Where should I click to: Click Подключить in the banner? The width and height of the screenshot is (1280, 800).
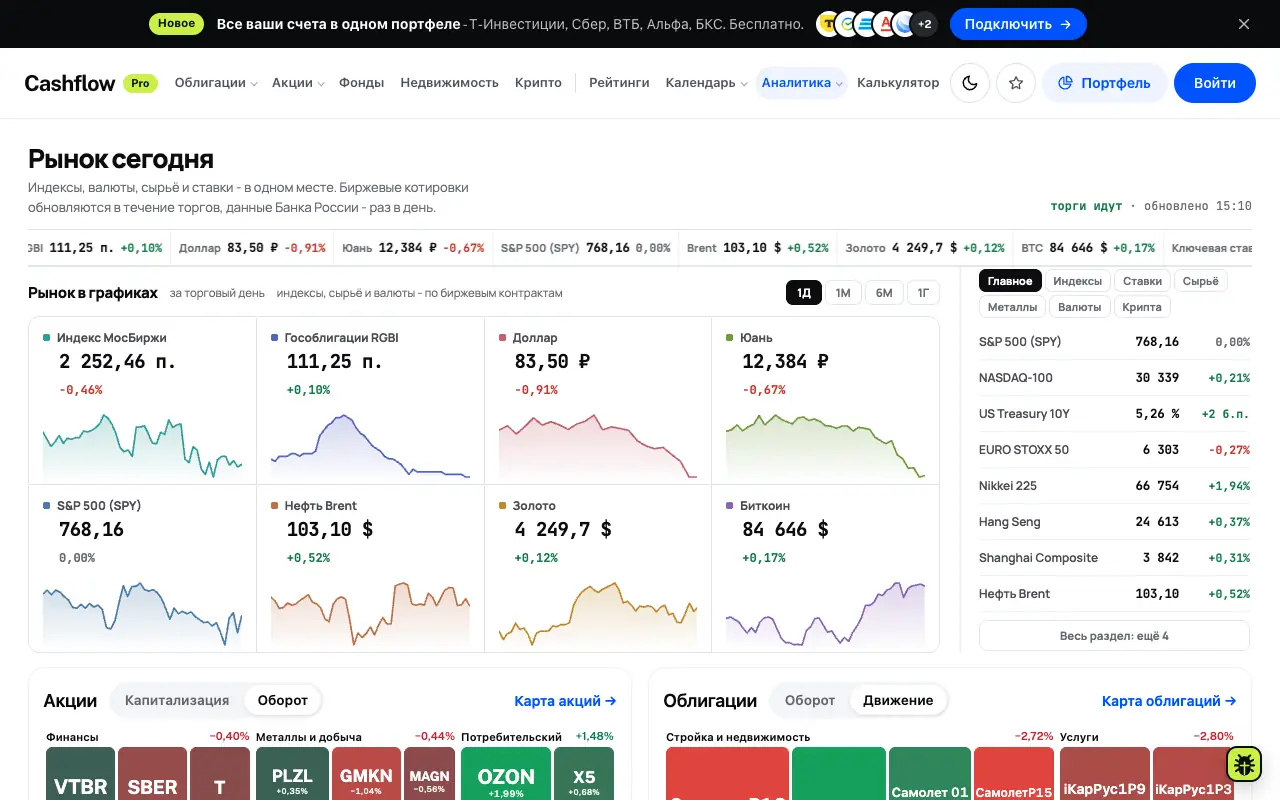tap(1018, 24)
